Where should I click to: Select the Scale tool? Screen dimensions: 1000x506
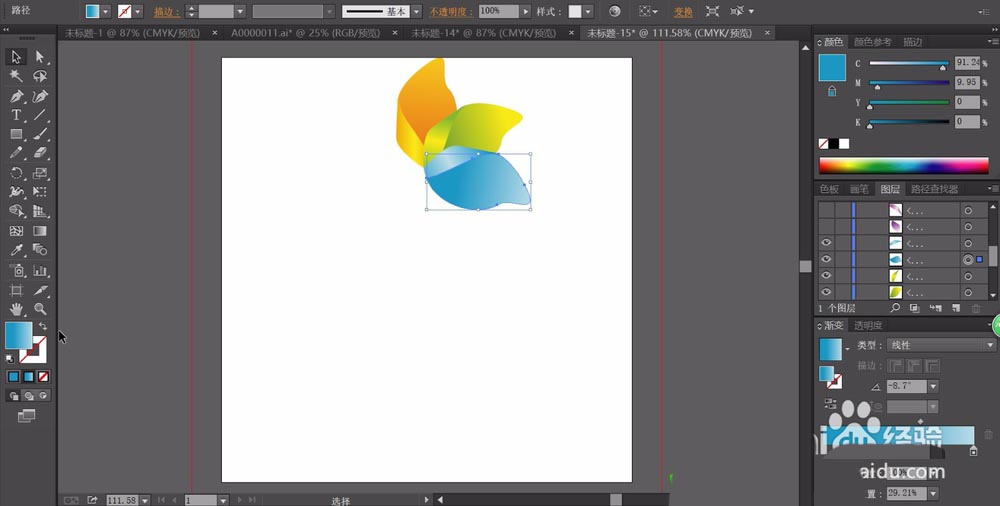click(40, 173)
